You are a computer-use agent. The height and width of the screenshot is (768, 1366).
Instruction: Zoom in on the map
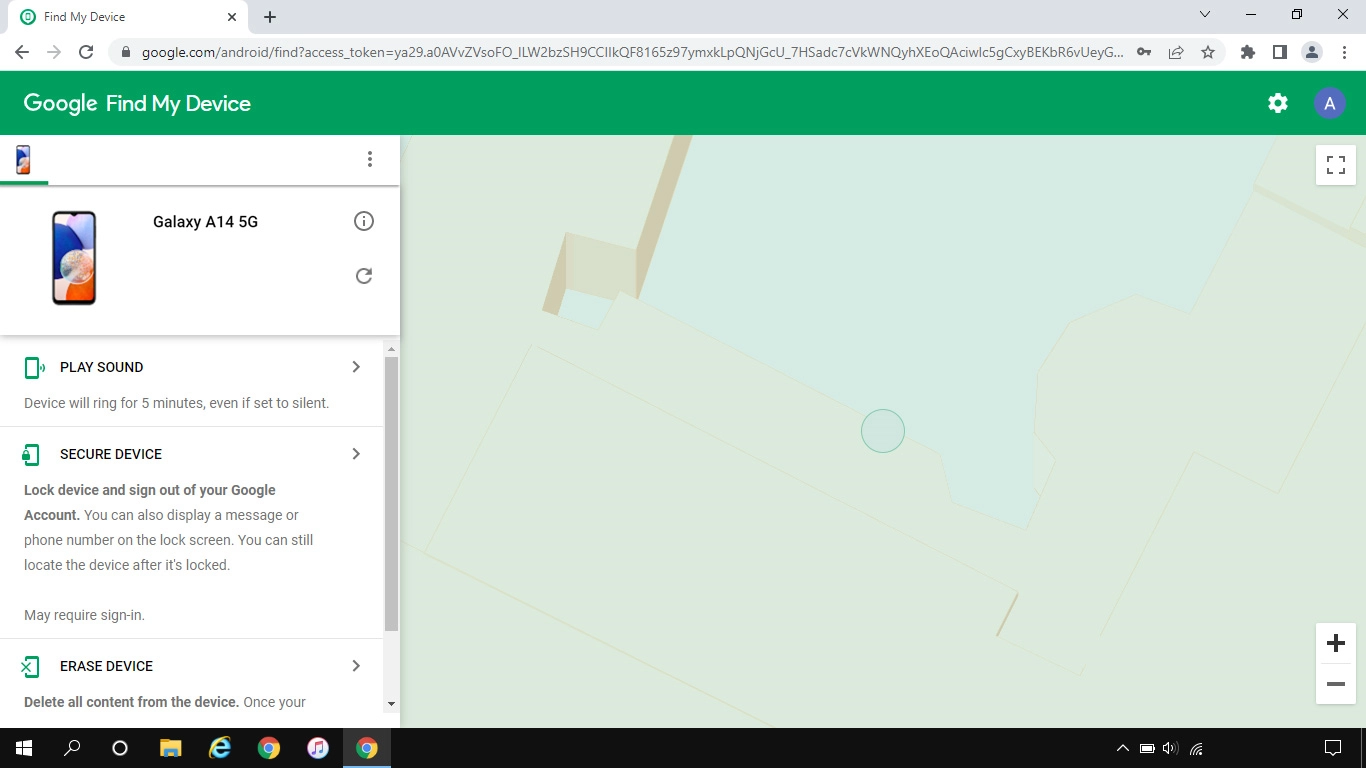[x=1335, y=643]
